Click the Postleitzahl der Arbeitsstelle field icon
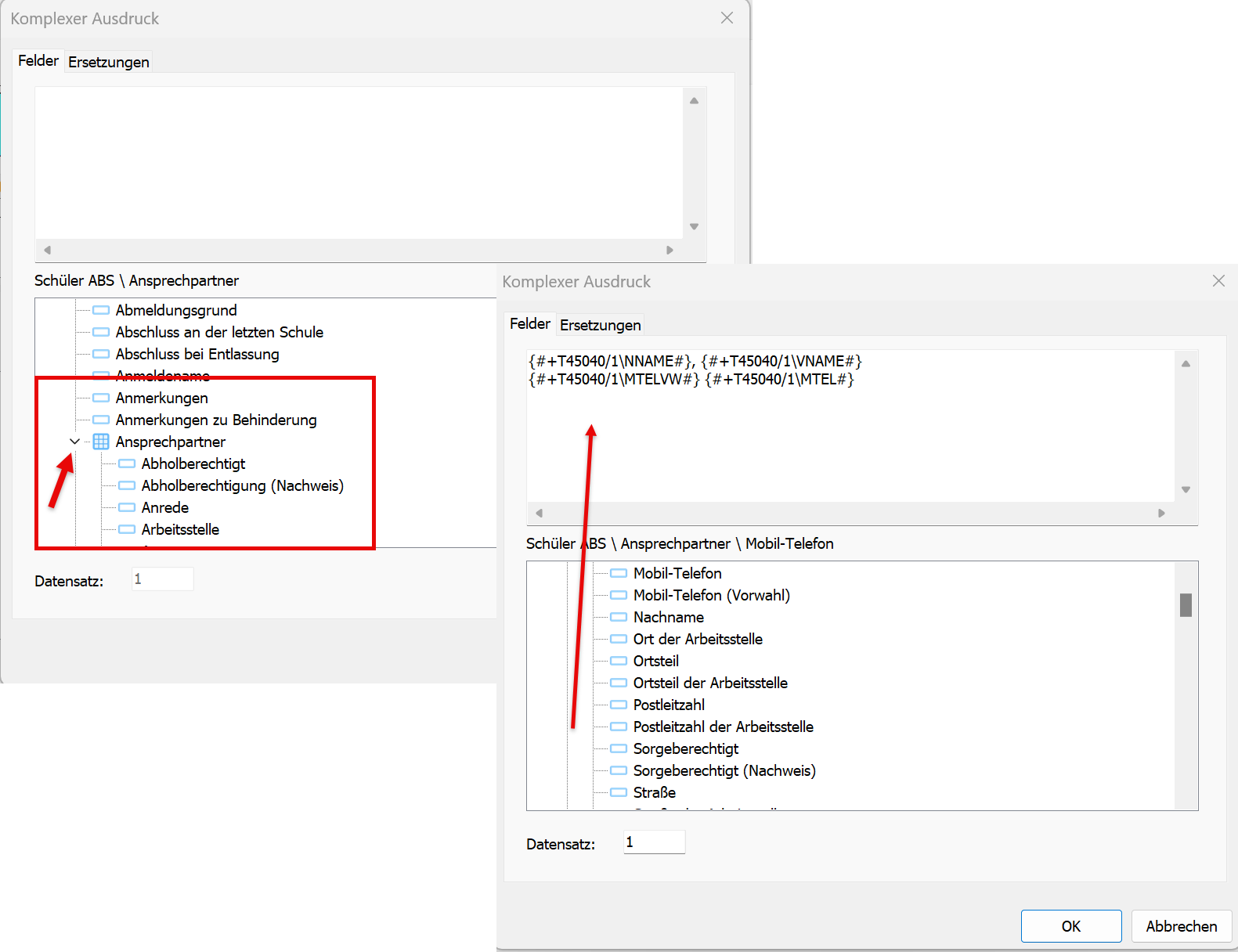 [619, 727]
